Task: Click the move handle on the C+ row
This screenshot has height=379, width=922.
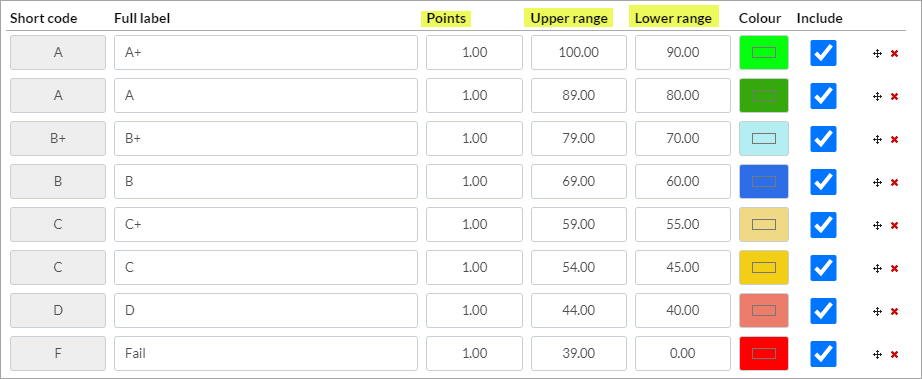Action: point(877,226)
